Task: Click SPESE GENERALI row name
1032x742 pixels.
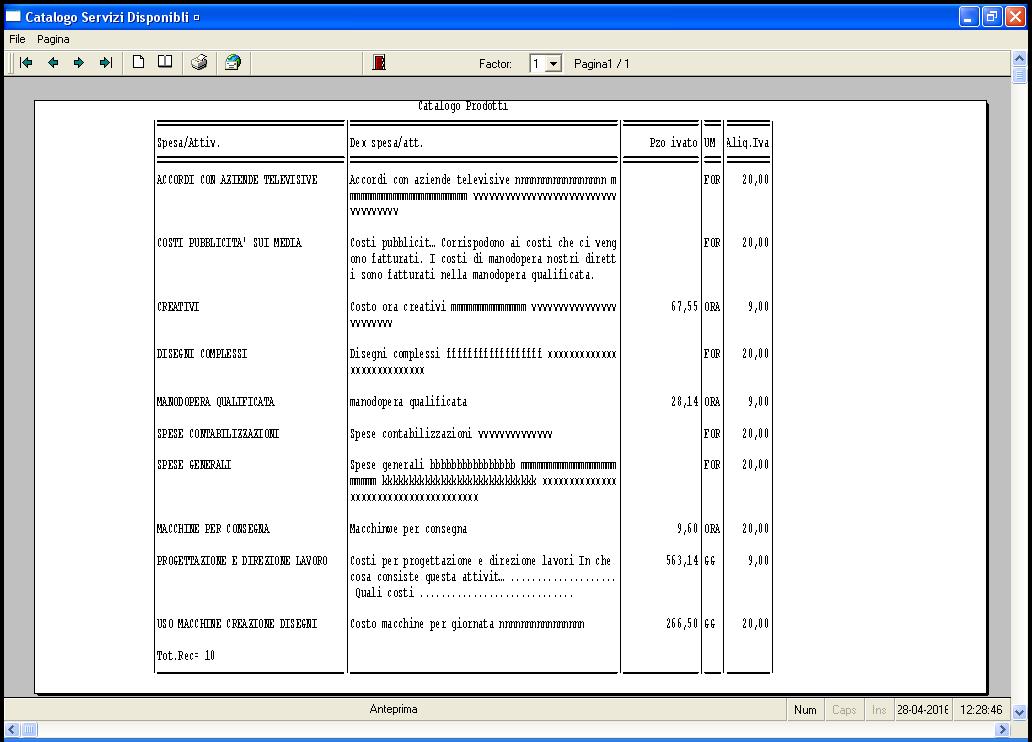Action: [x=194, y=465]
